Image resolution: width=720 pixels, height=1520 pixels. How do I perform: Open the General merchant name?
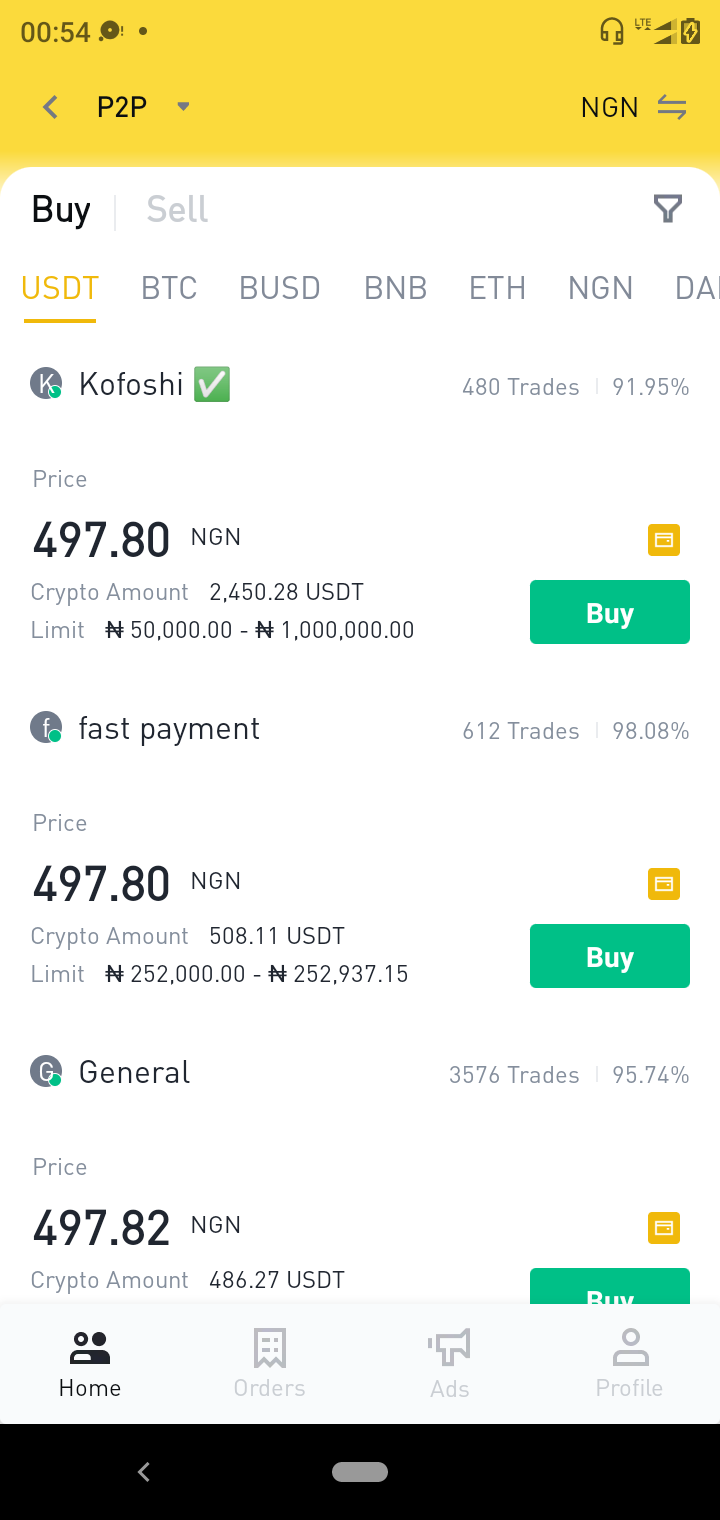click(134, 1072)
